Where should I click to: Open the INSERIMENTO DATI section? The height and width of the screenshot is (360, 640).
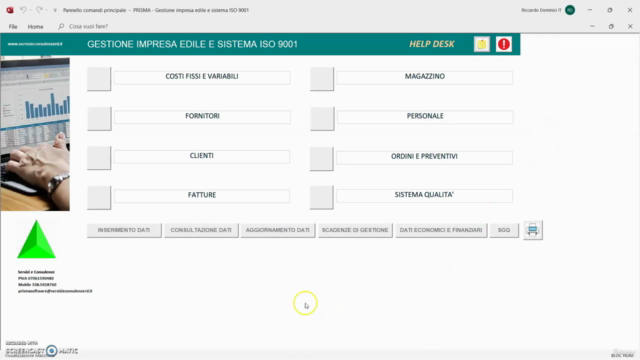[x=124, y=230]
